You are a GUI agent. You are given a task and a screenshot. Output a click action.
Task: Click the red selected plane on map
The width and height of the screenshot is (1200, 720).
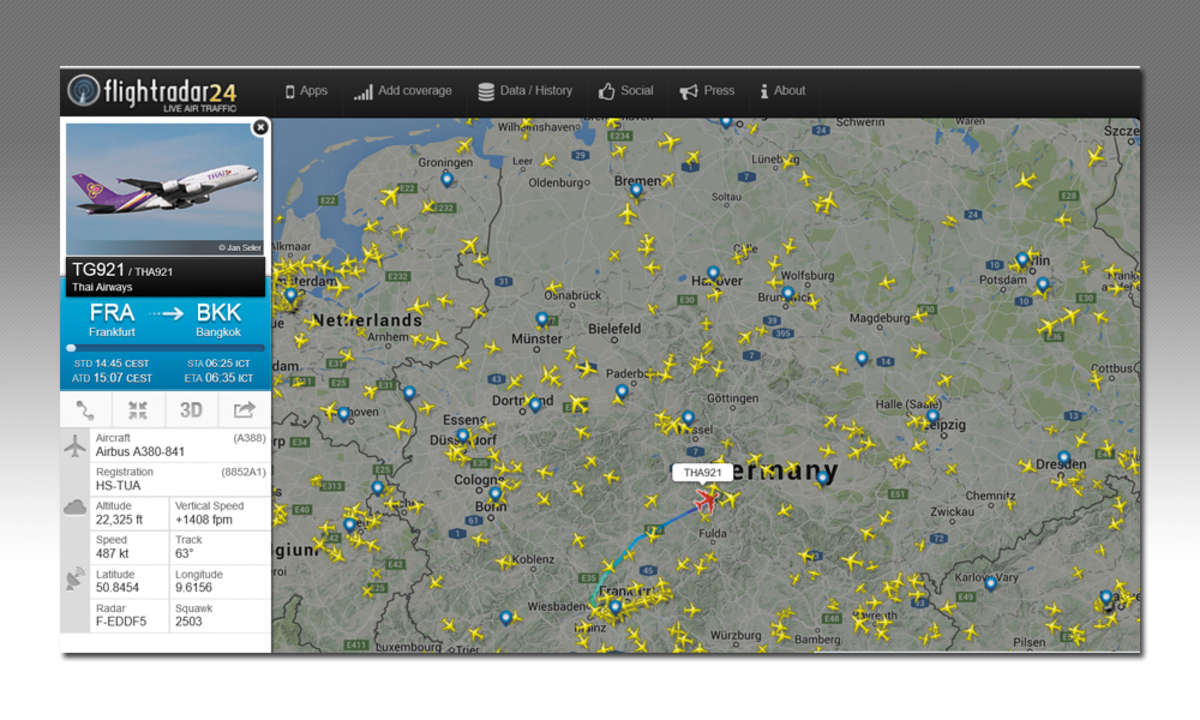[x=706, y=498]
